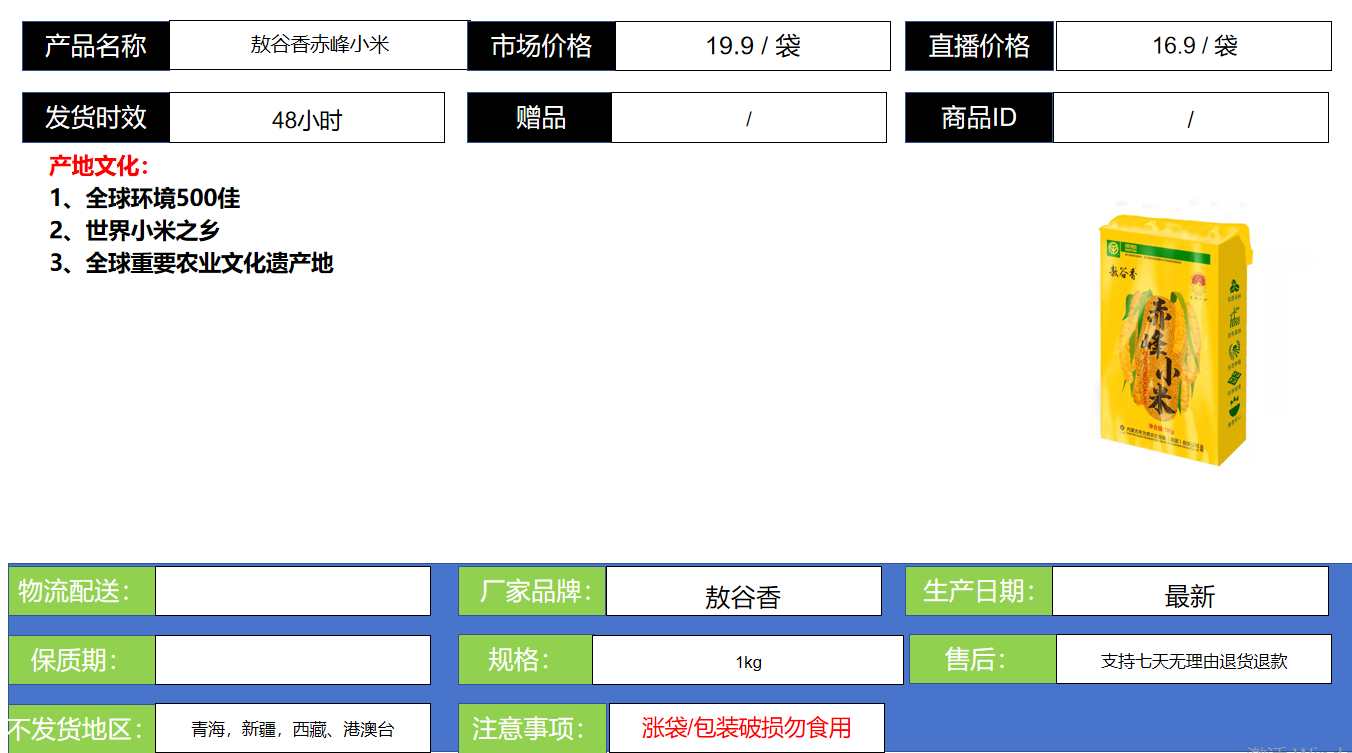Image resolution: width=1352 pixels, height=753 pixels.
Task: Select the 厂家品牌 value 敖谷香
Action: click(743, 596)
